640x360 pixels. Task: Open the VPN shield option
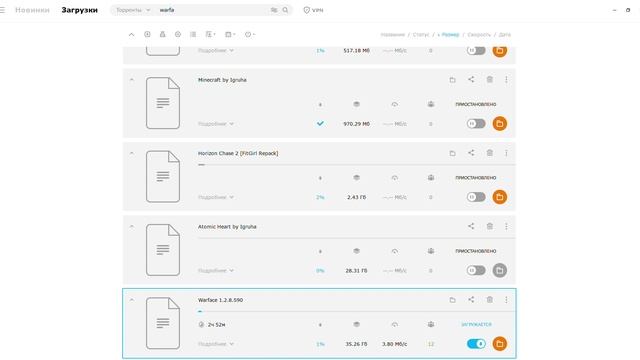tap(313, 10)
